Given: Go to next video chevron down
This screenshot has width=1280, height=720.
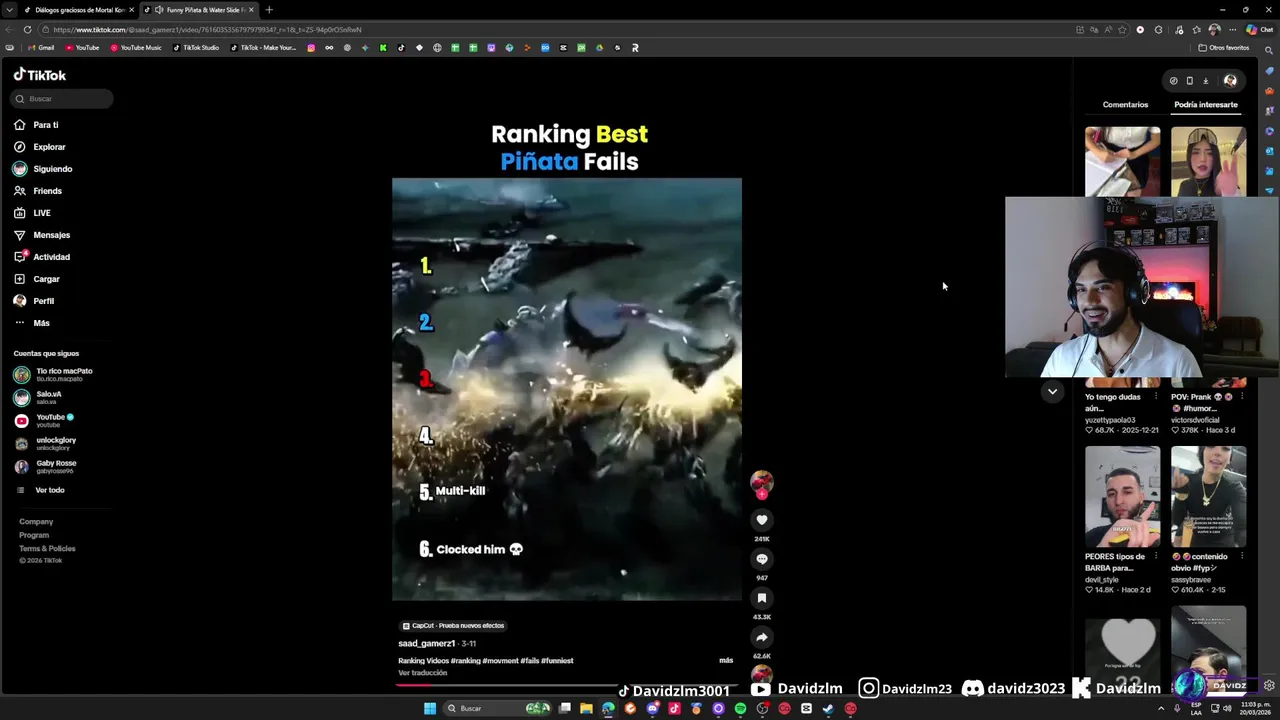Looking at the screenshot, I should click(1052, 392).
